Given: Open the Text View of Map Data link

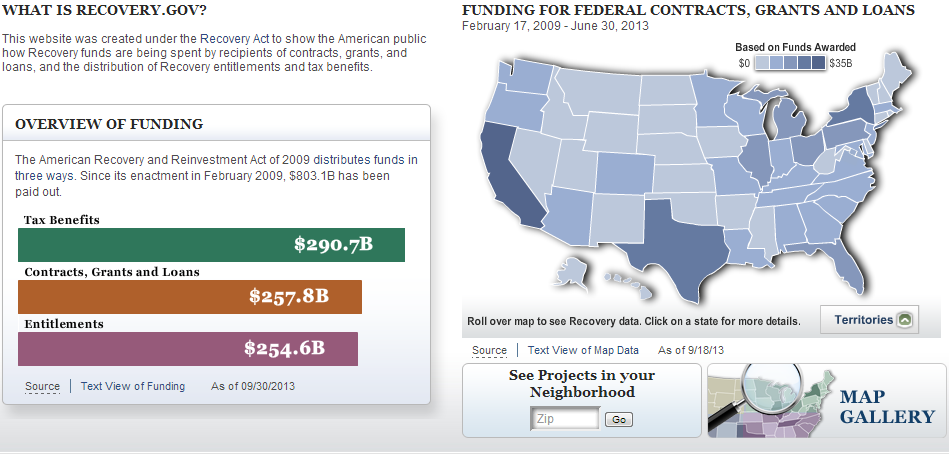Looking at the screenshot, I should pos(583,350).
